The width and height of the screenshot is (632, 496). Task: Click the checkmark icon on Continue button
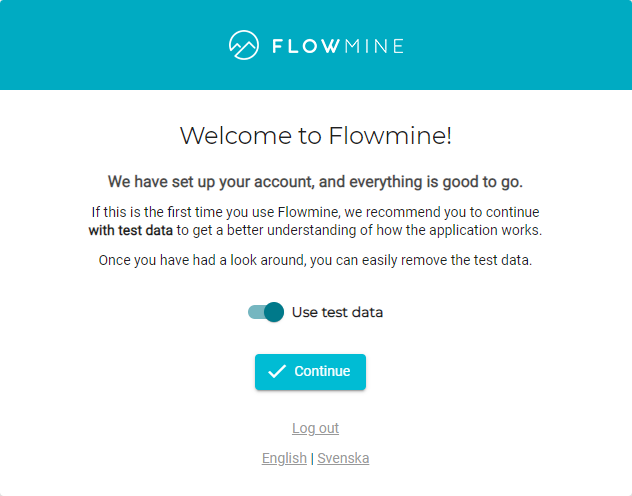coord(277,371)
